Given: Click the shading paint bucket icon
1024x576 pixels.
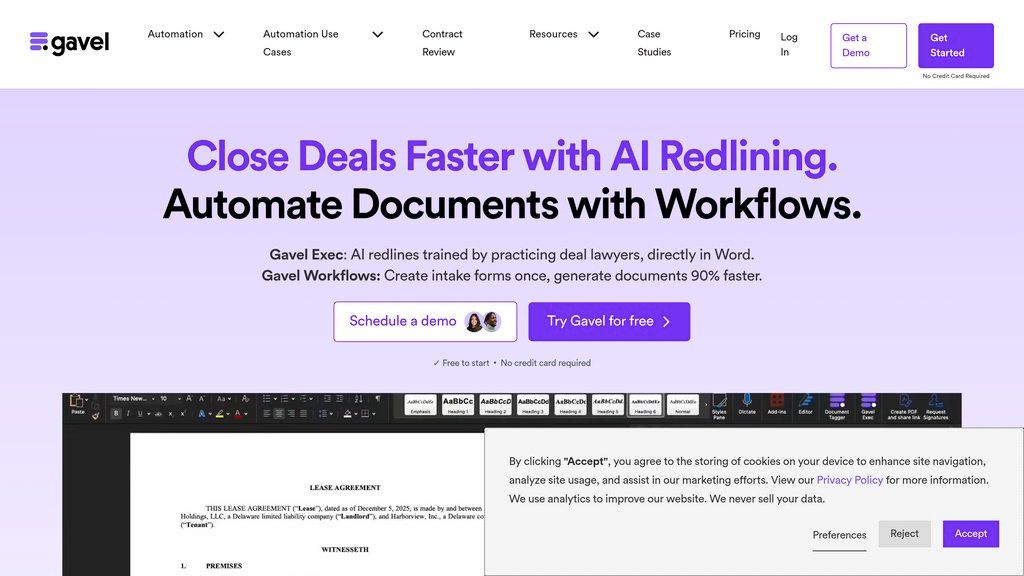Looking at the screenshot, I should pyautogui.click(x=347, y=413).
